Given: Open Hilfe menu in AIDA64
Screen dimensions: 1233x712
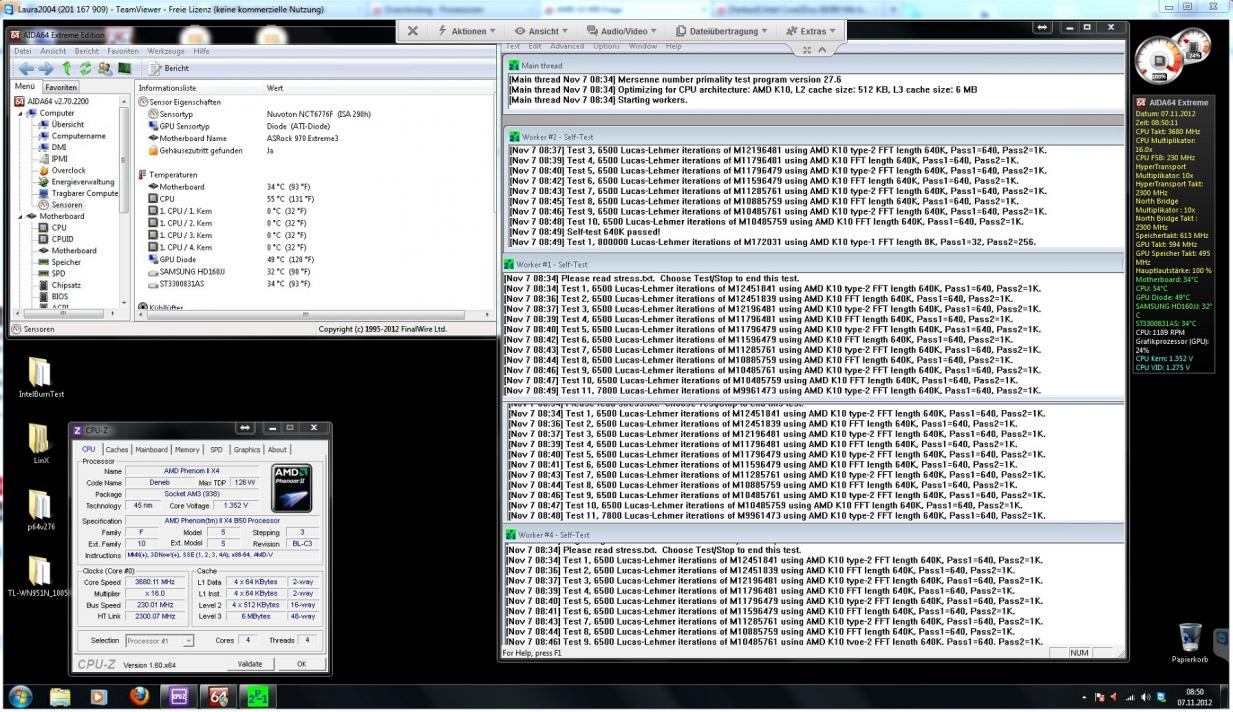Looking at the screenshot, I should click(x=202, y=50).
